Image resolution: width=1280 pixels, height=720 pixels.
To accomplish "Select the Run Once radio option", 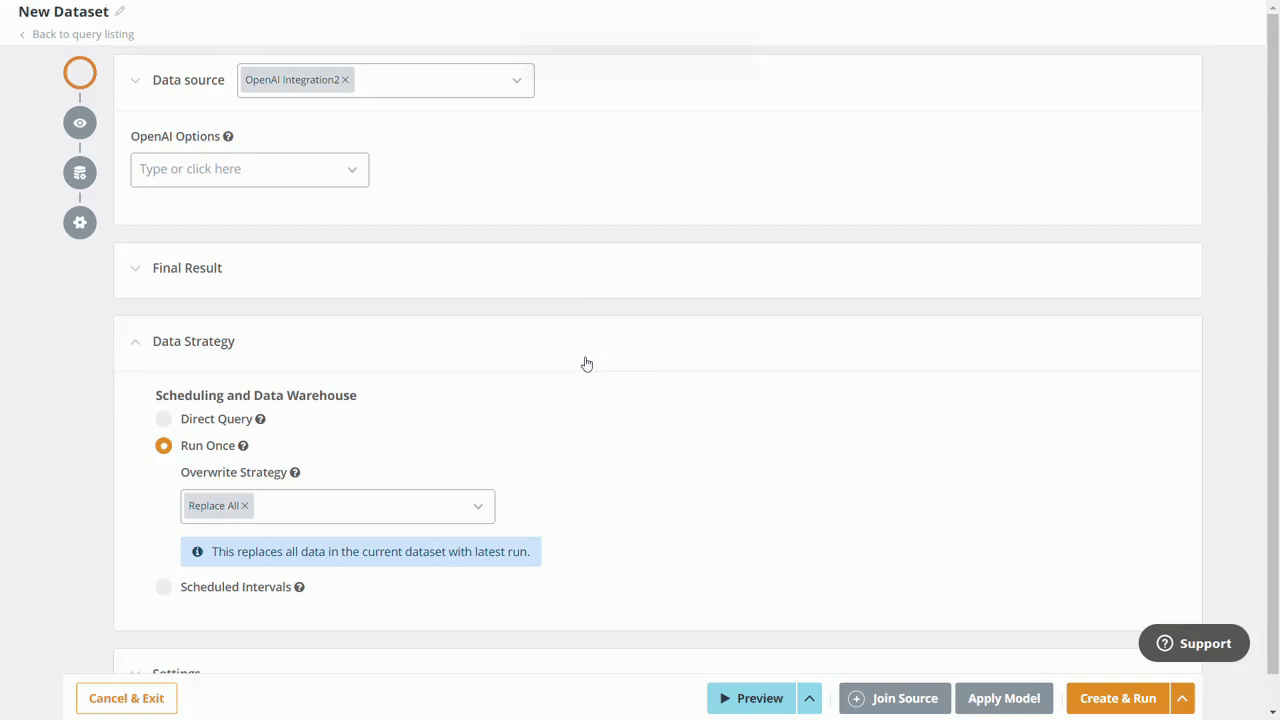I will click(164, 446).
